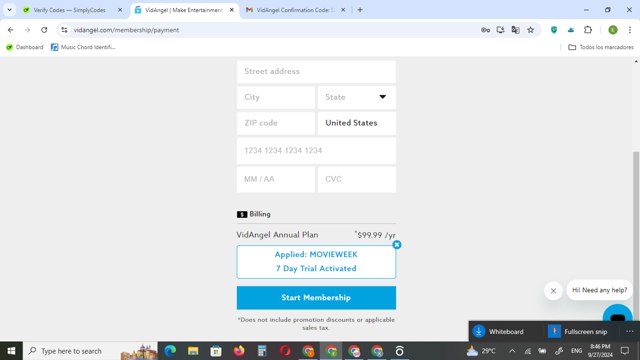
Task: Open the blue cloud extension icon
Action: [x=571, y=30]
